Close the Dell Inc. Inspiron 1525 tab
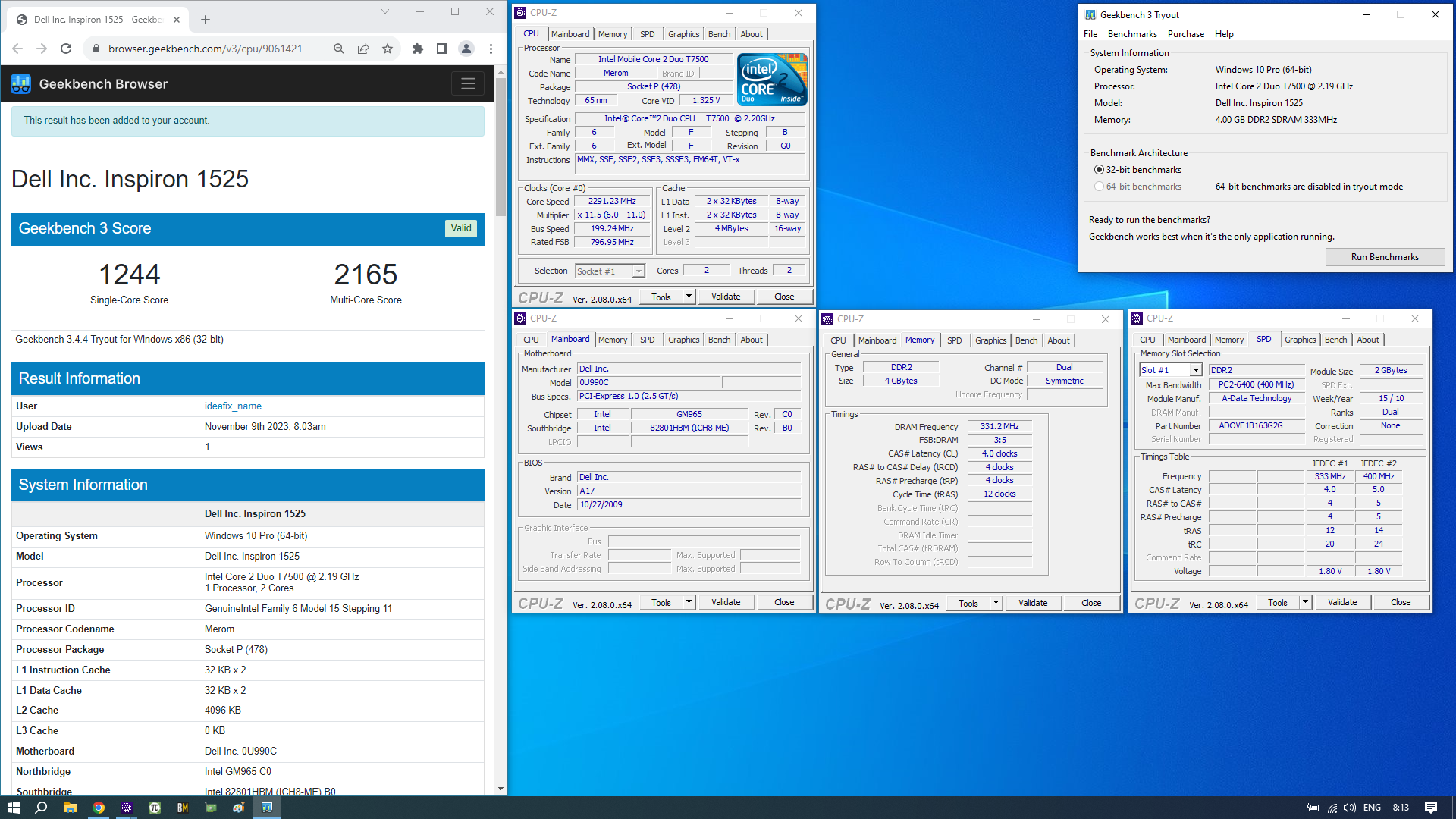1456x819 pixels. pos(177,20)
